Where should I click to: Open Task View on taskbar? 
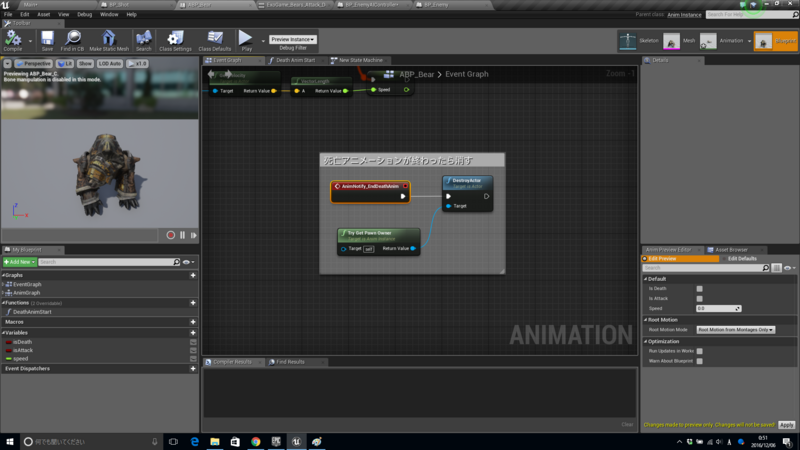173,442
